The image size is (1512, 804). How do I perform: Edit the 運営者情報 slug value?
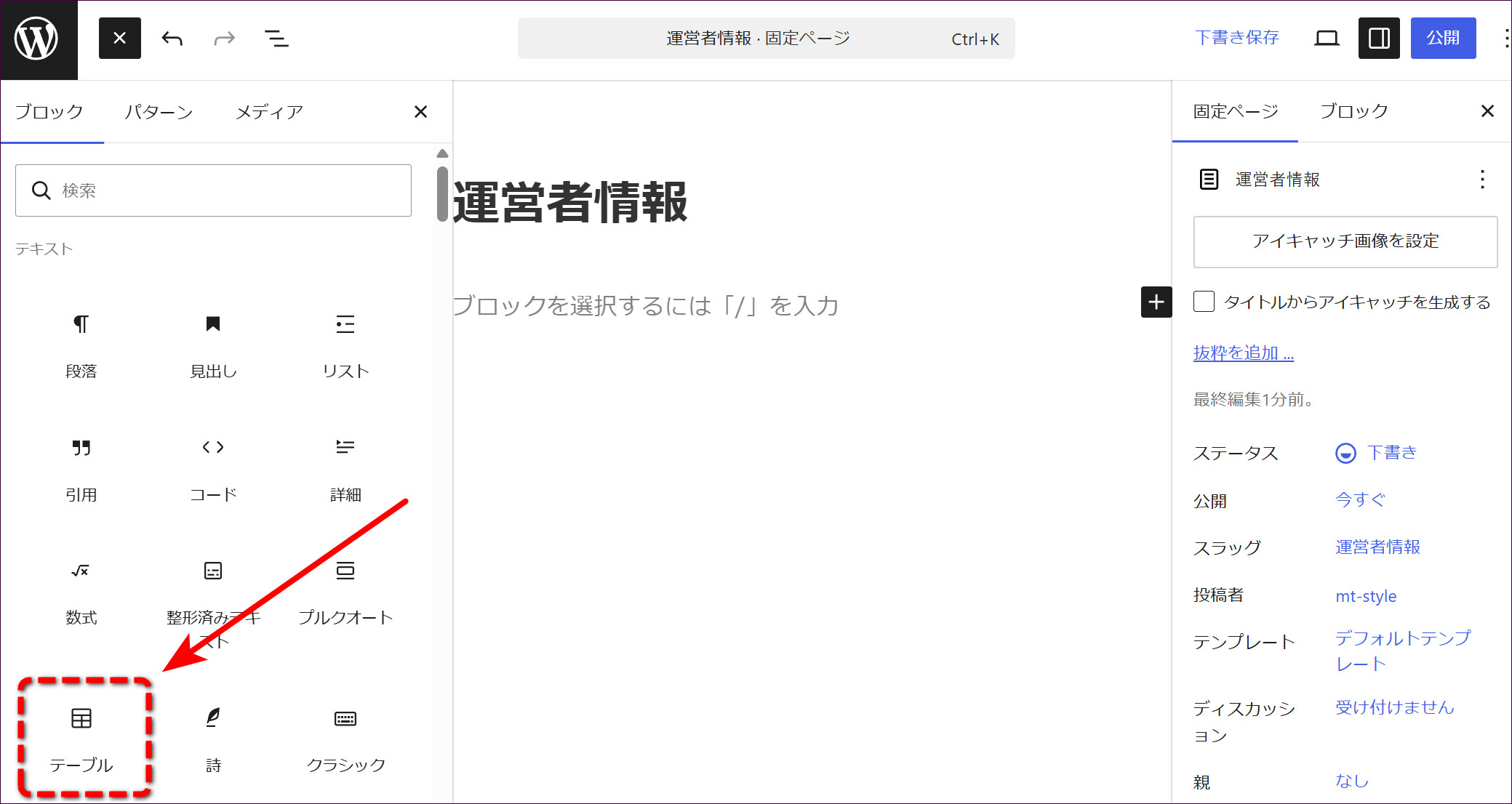(x=1377, y=547)
